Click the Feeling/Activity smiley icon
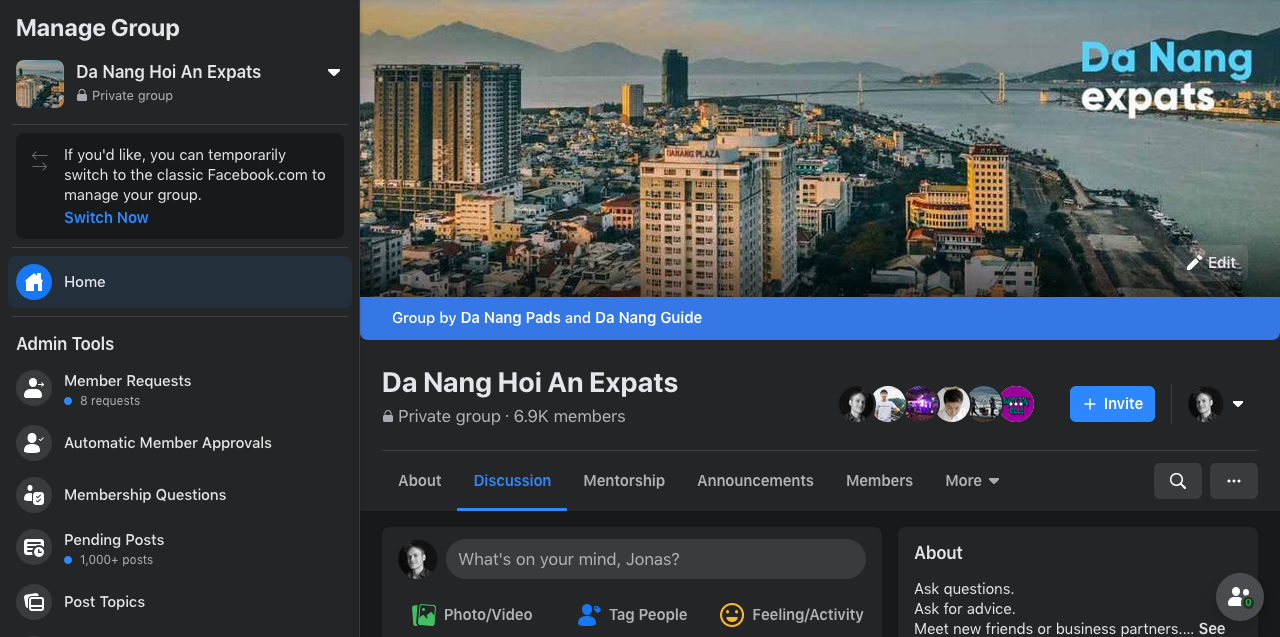Image resolution: width=1280 pixels, height=637 pixels. pos(732,615)
